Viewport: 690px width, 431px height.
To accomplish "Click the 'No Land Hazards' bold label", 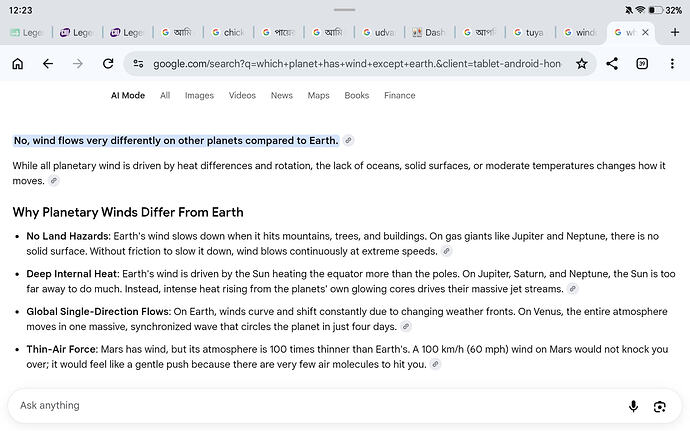I will tap(68, 236).
